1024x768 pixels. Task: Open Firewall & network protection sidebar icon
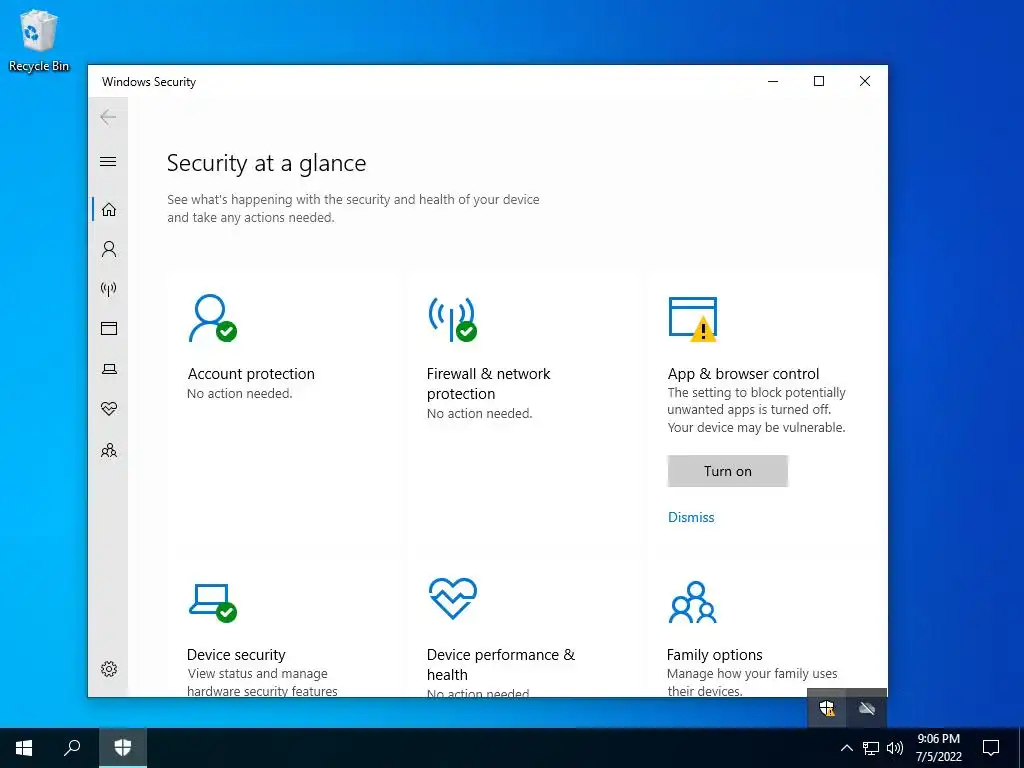109,289
